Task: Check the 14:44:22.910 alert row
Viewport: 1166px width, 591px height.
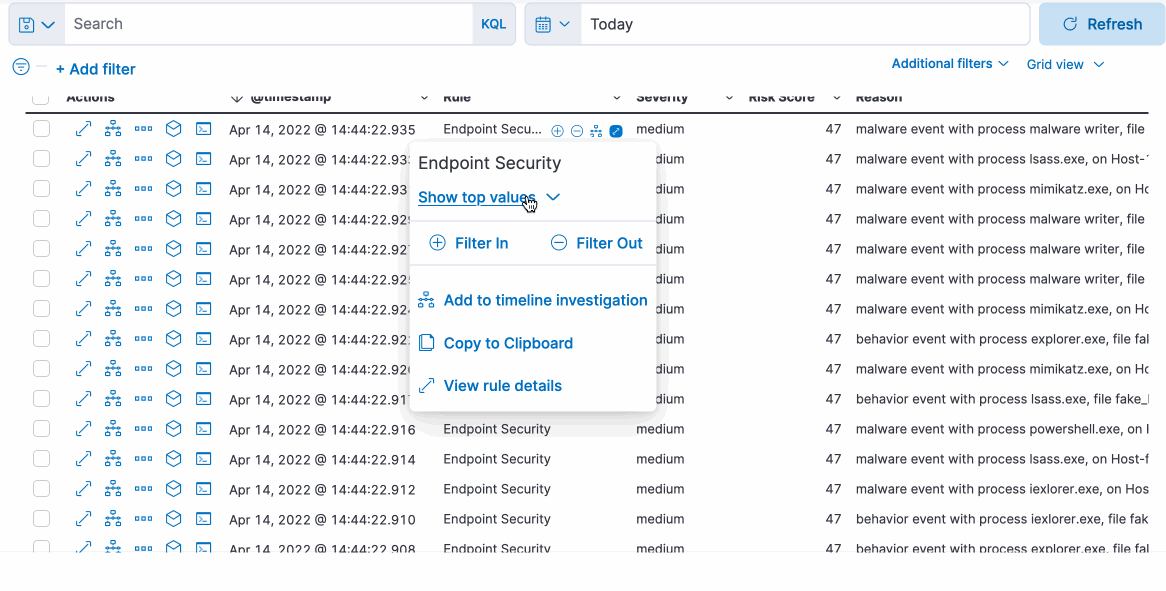Action: coord(42,519)
